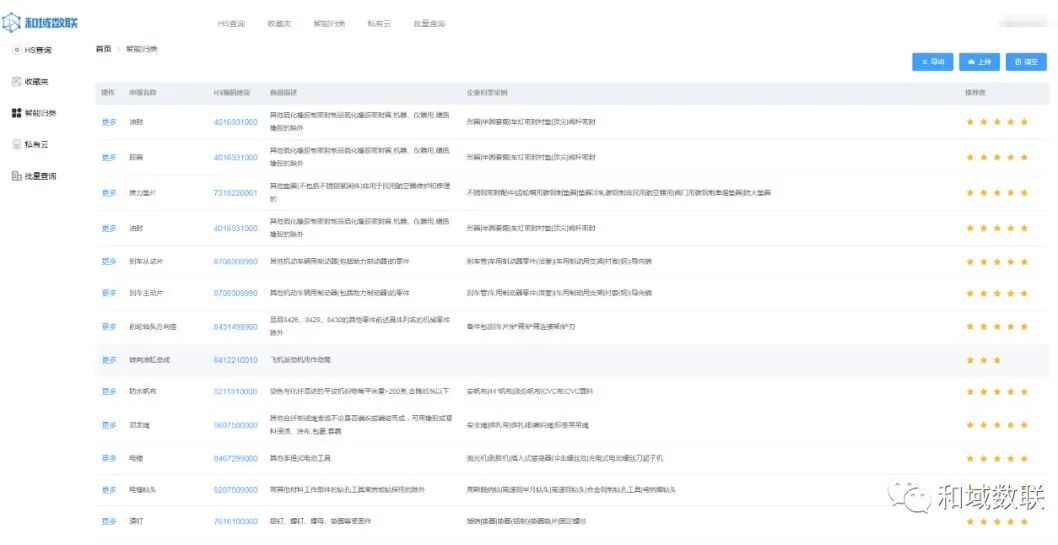Viewport: 1058px width, 545px height.
Task: Open 更多 for the 铆钉 row
Action: [109, 521]
